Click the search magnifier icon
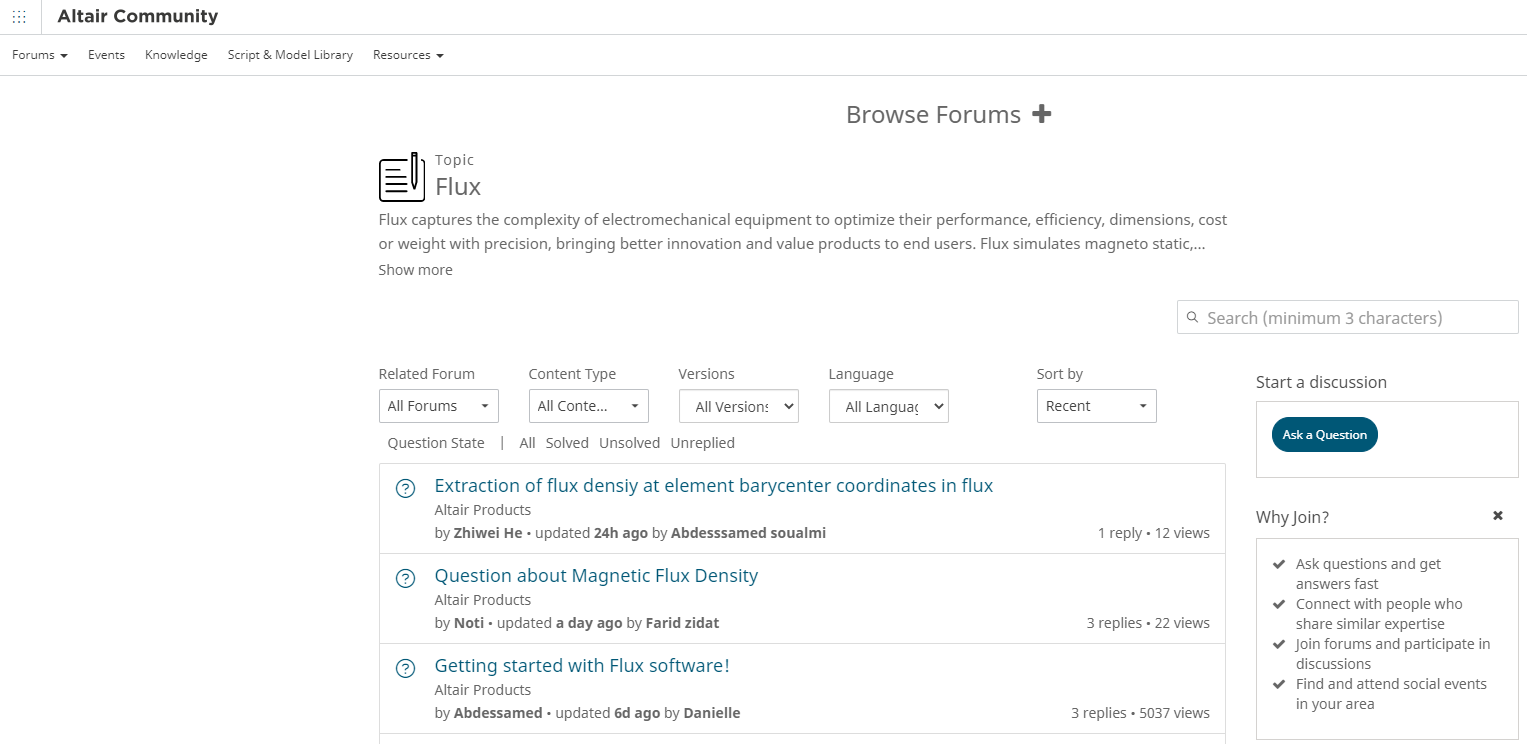1527x744 pixels. [x=1192, y=318]
